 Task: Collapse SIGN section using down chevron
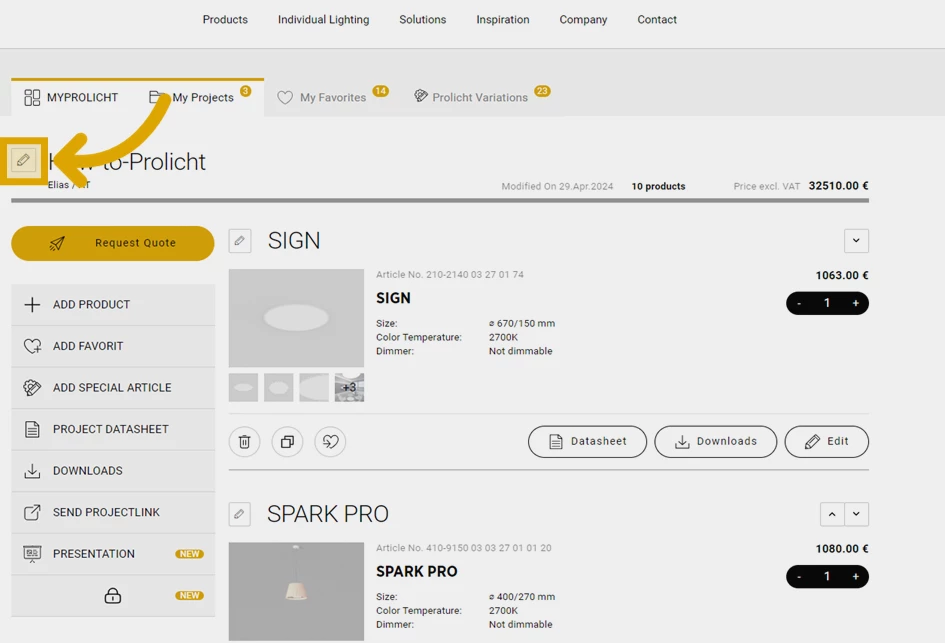pyautogui.click(x=856, y=241)
